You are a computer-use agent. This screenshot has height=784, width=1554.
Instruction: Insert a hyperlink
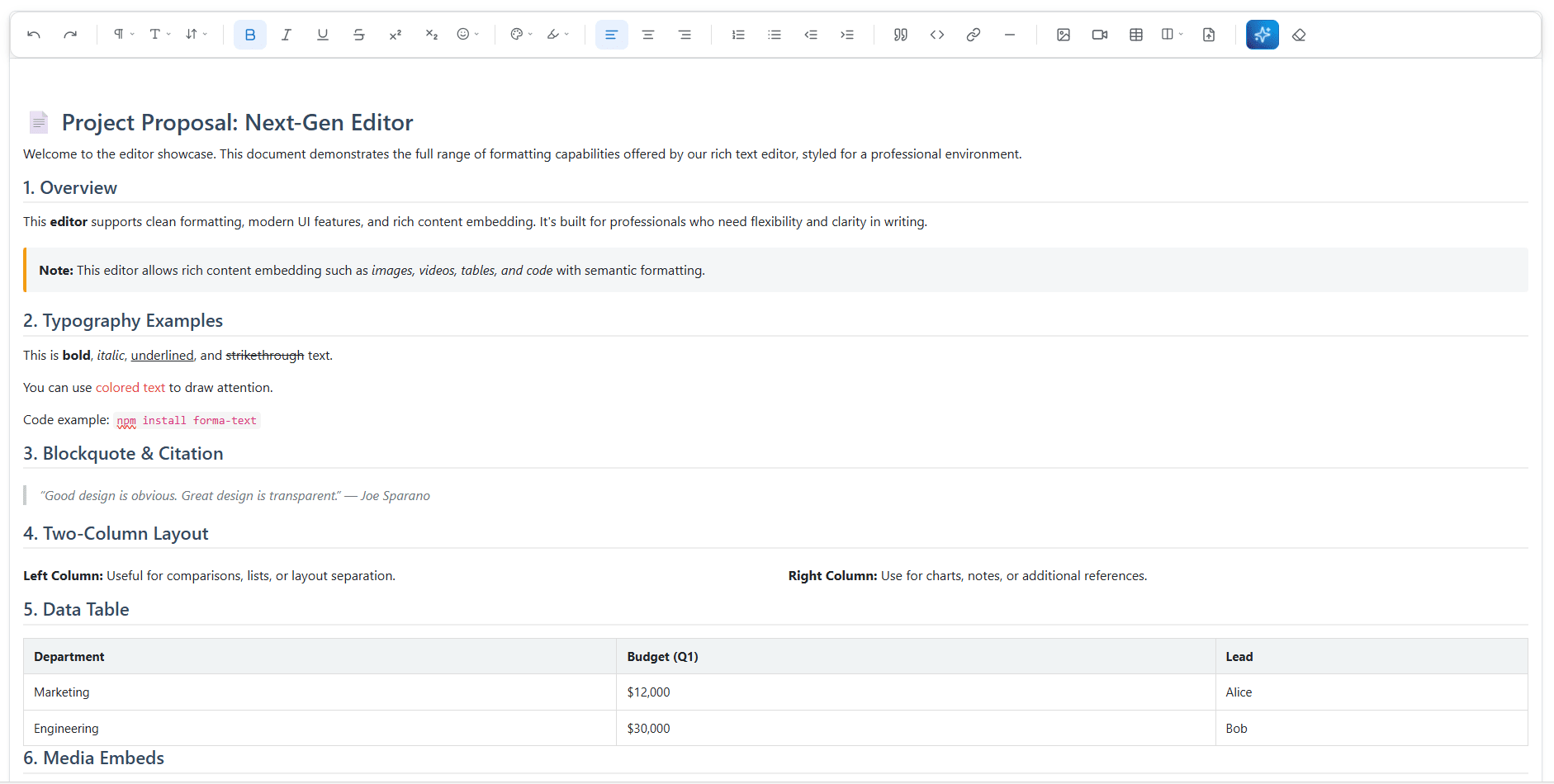point(974,35)
